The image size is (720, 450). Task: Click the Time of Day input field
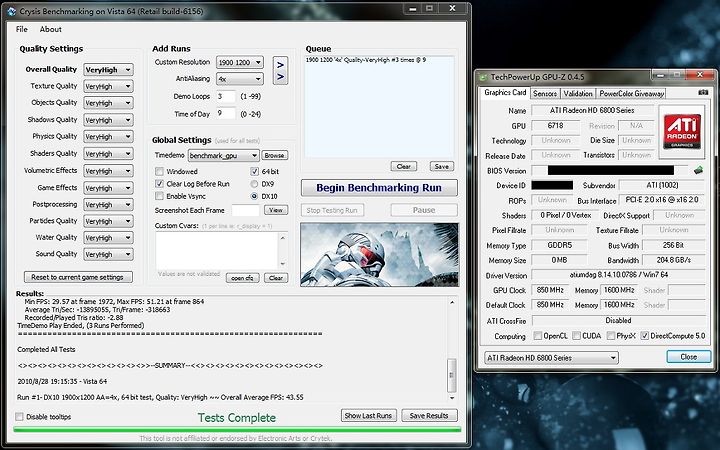tap(226, 113)
